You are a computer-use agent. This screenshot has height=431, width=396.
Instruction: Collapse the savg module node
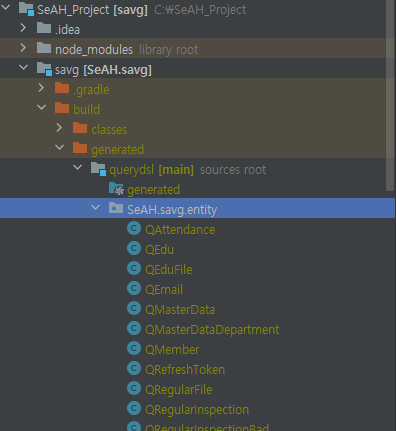(x=23, y=67)
